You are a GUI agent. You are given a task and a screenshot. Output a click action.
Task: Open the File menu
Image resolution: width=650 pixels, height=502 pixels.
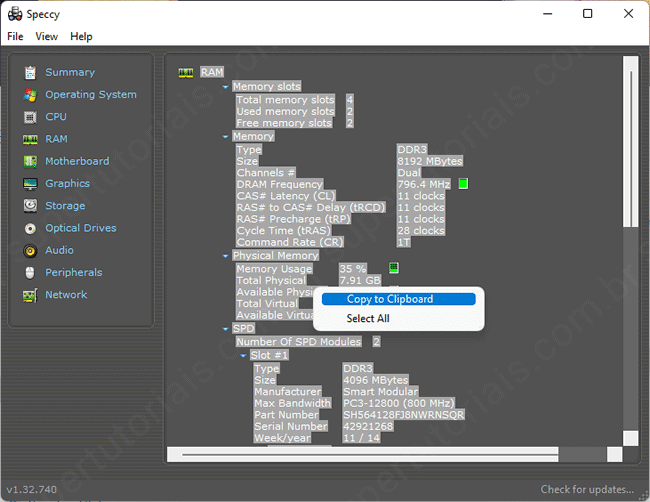[15, 37]
